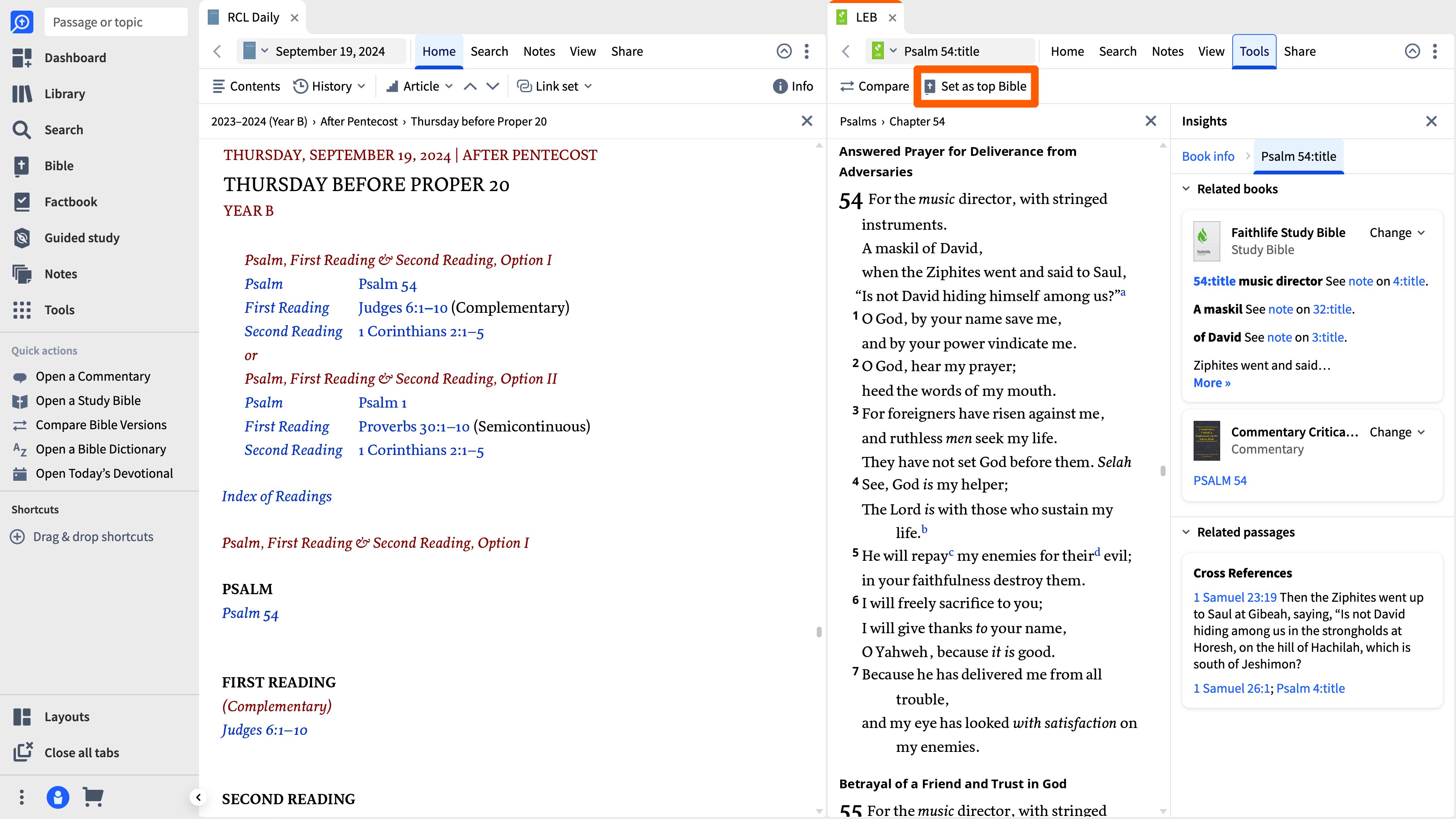Go to previous article with up arrow
This screenshot has width=1456, height=819.
(x=470, y=86)
